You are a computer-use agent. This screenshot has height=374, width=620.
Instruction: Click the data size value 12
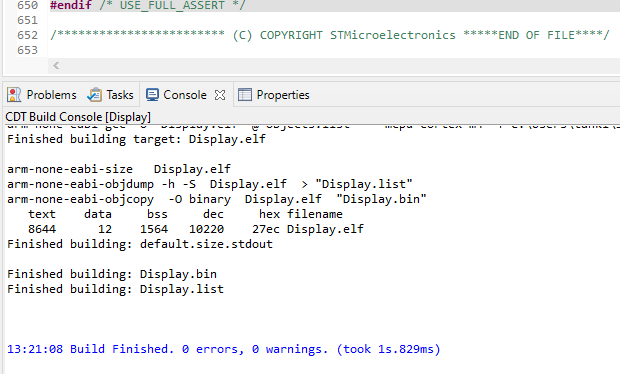[105, 229]
